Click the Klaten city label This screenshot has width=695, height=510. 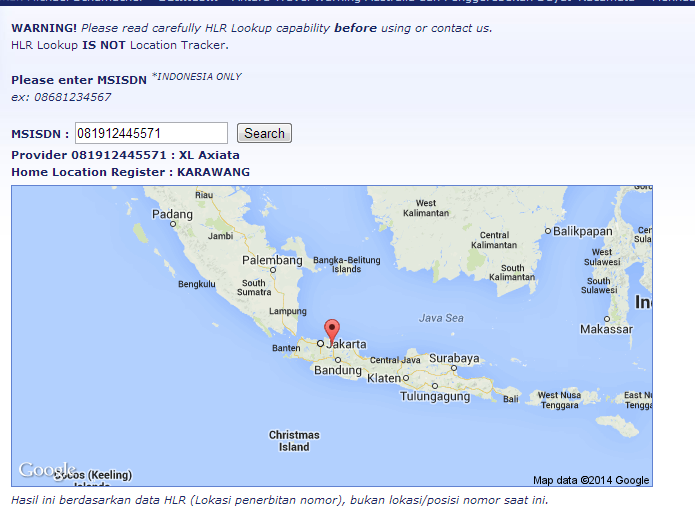[384, 378]
